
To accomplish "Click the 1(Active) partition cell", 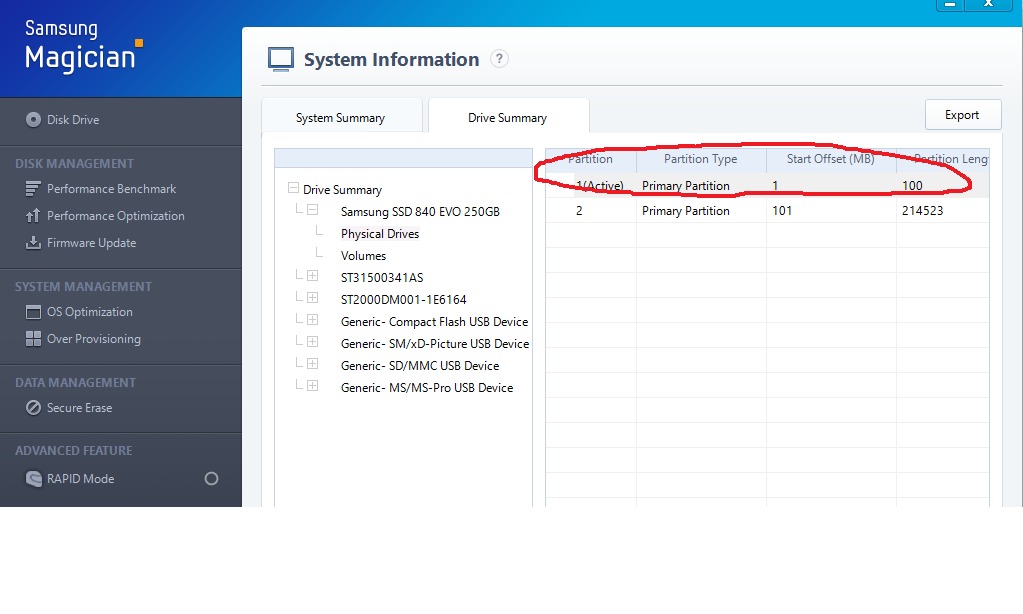I will pyautogui.click(x=600, y=186).
